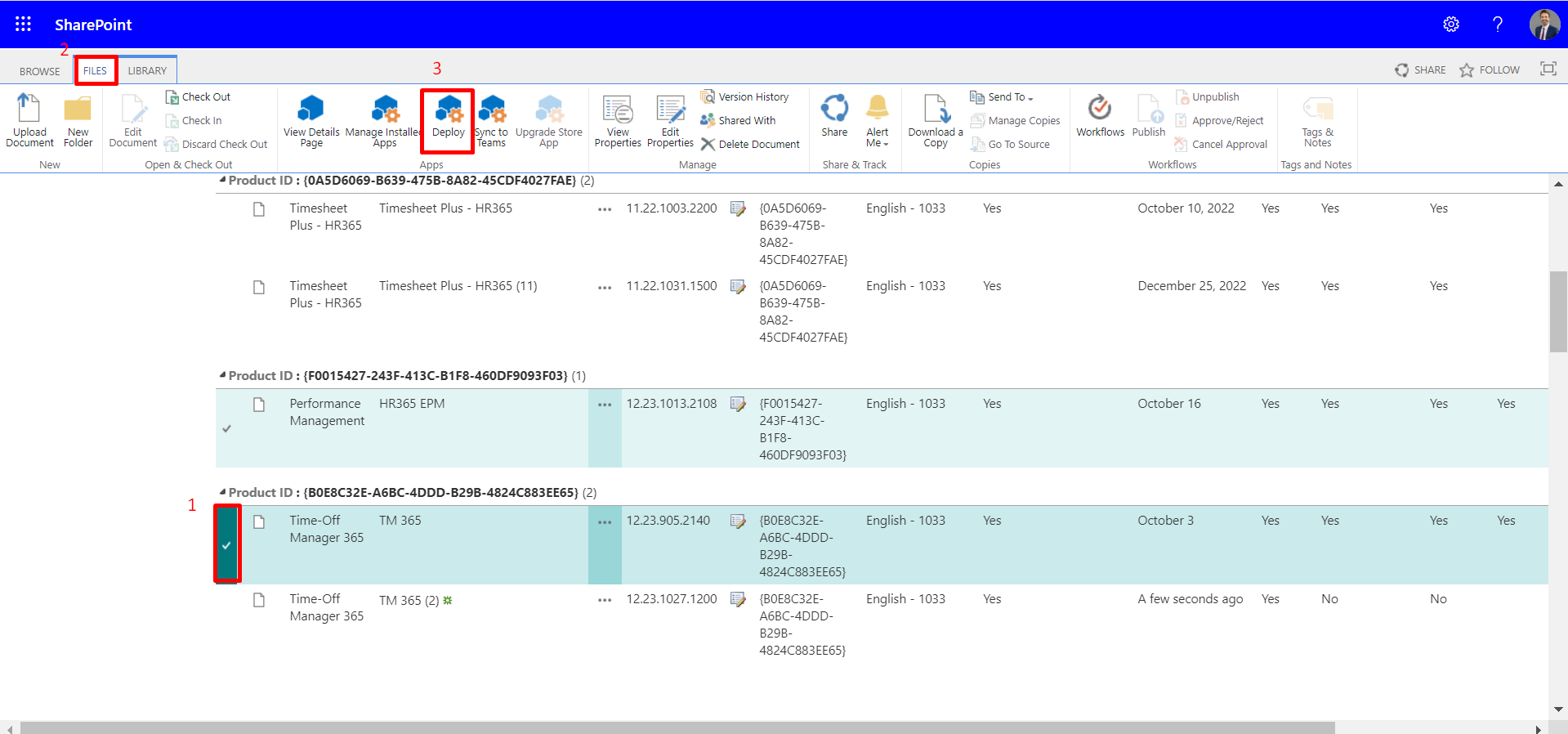Open View Details Page for the app

point(311,120)
